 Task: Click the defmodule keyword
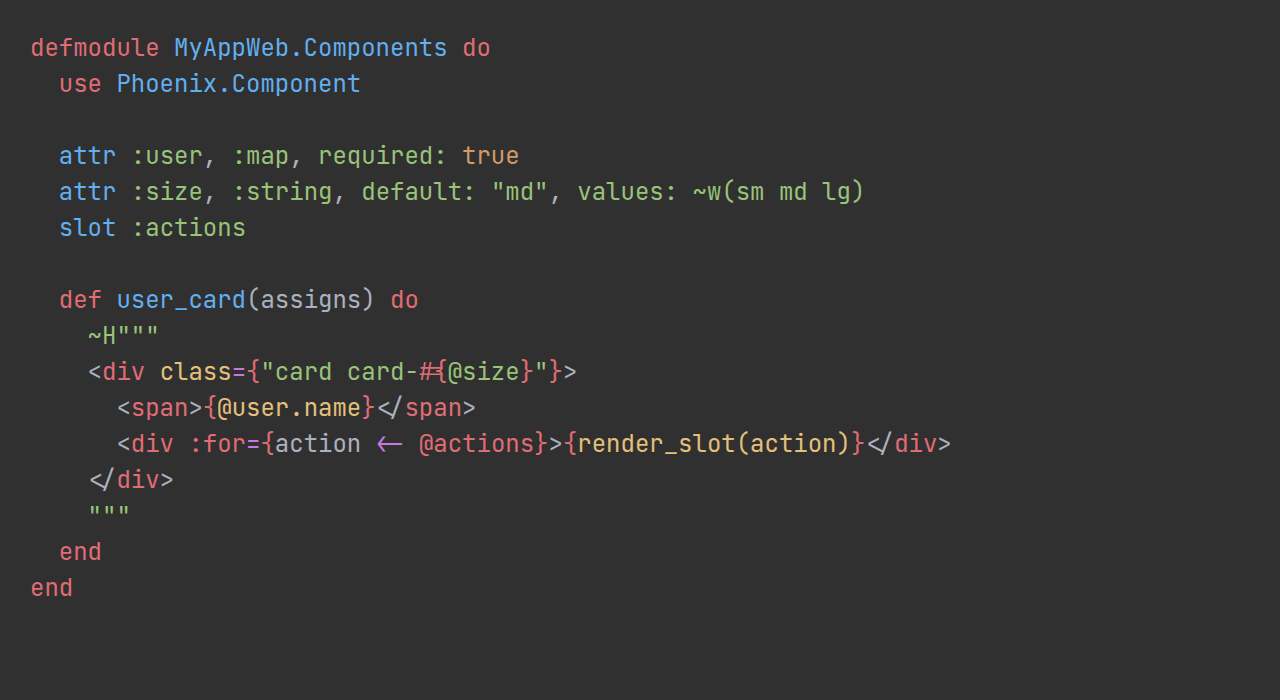coord(95,48)
